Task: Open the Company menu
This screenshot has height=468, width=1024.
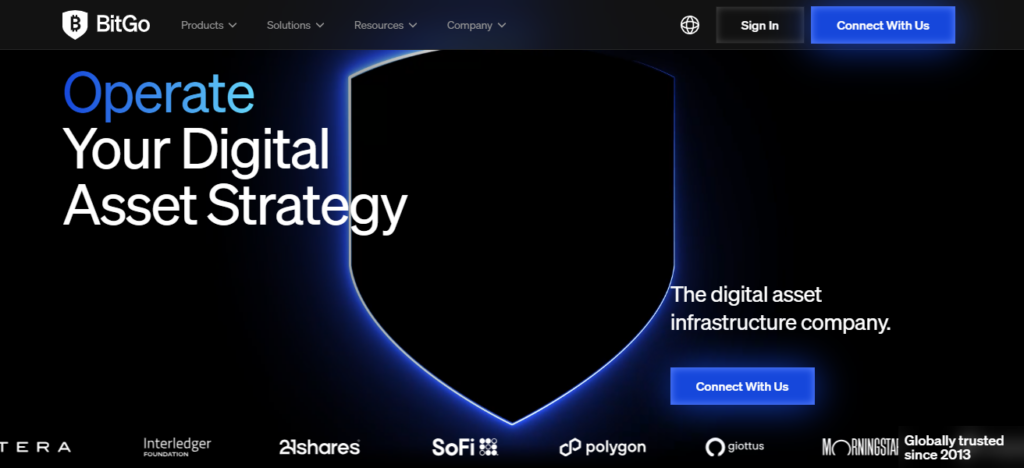Action: [476, 25]
